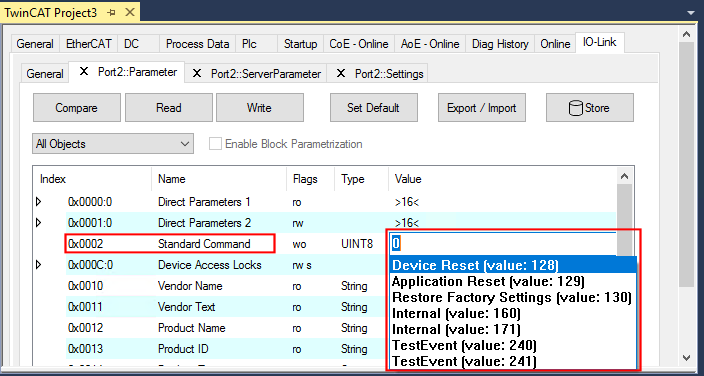
Task: Switch to the Process Data tab
Action: [x=198, y=44]
